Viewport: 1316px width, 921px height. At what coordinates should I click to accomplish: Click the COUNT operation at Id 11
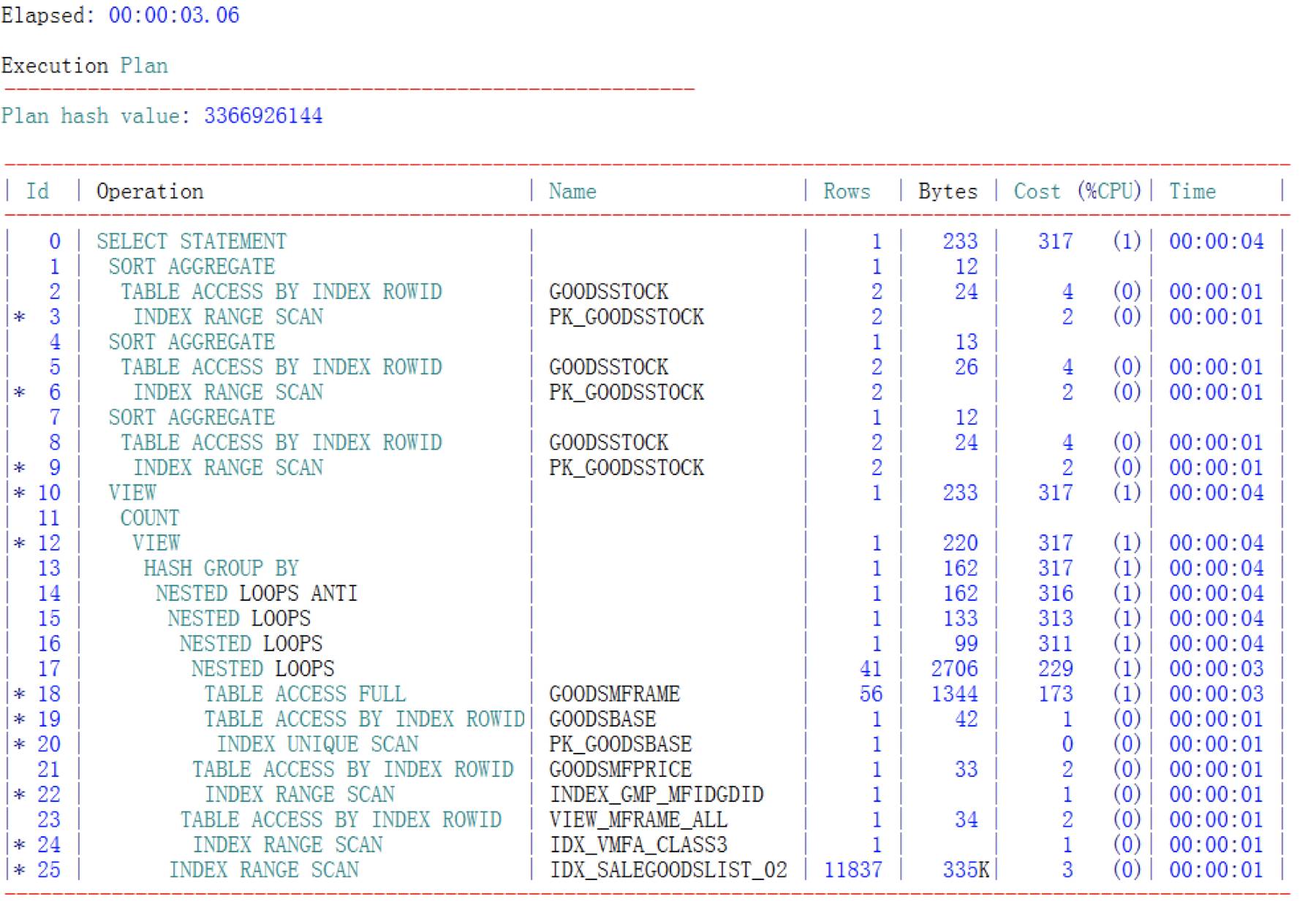[150, 518]
